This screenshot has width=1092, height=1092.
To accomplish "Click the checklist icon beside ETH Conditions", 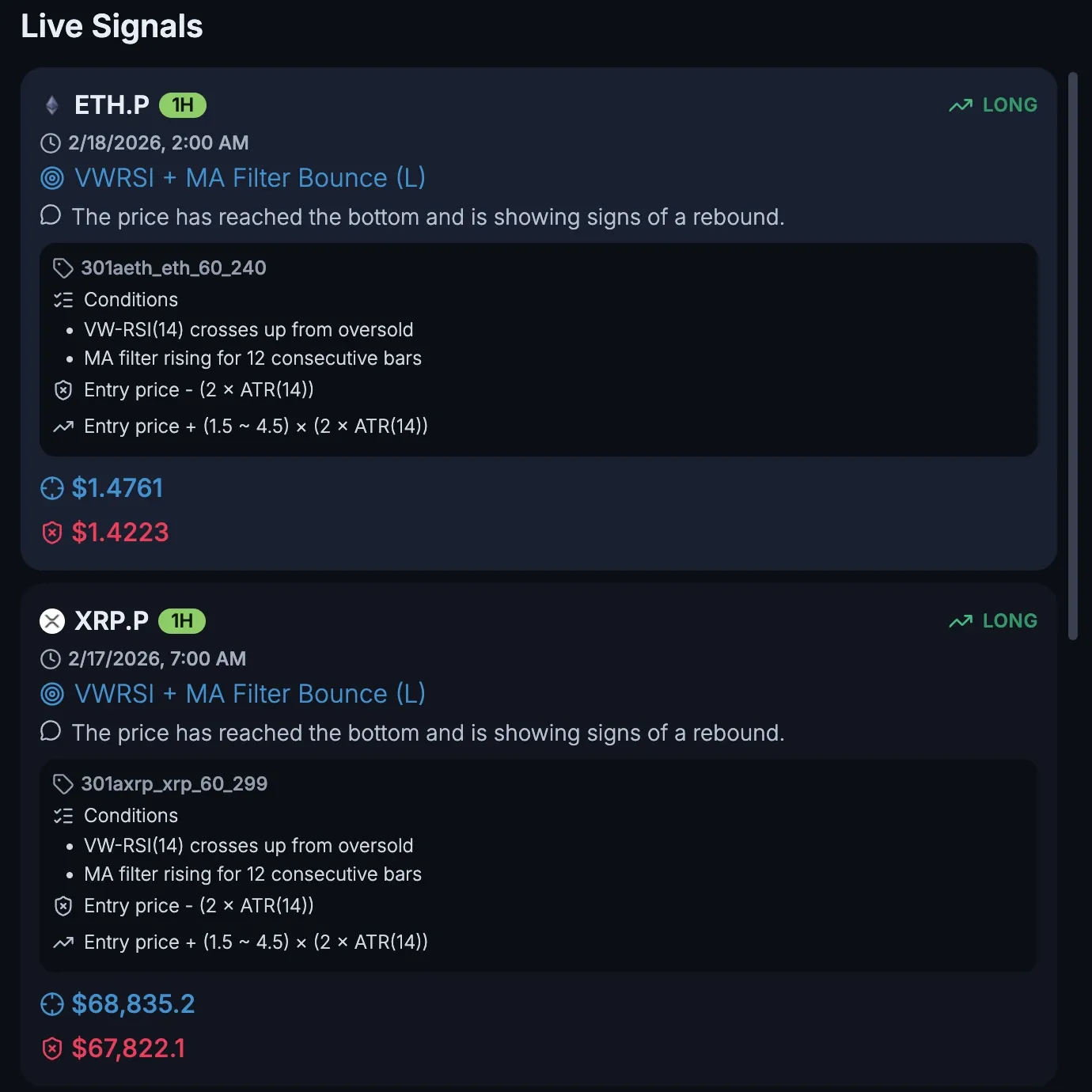I will (x=63, y=300).
